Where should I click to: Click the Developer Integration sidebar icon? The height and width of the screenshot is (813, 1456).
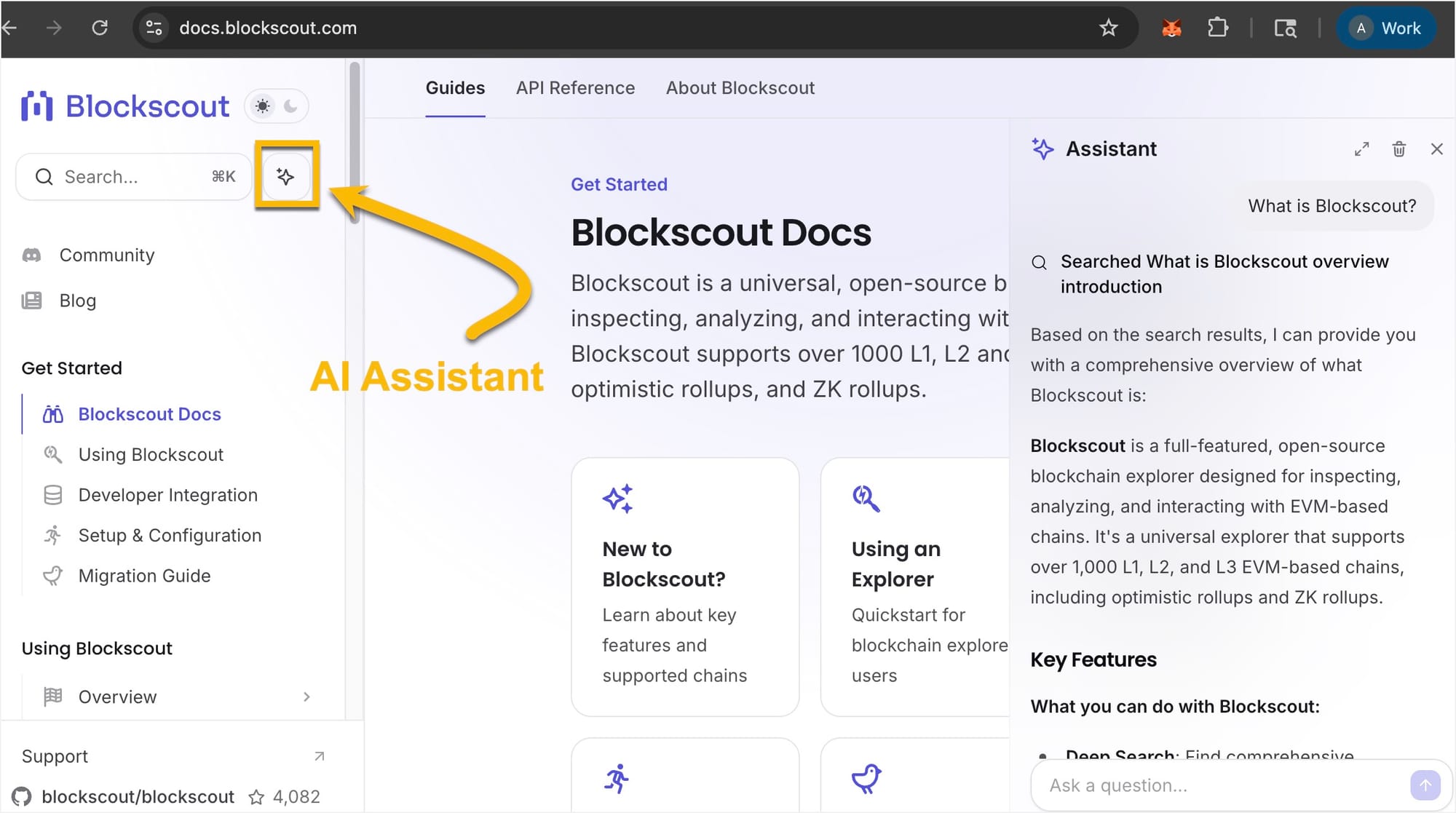click(x=52, y=495)
